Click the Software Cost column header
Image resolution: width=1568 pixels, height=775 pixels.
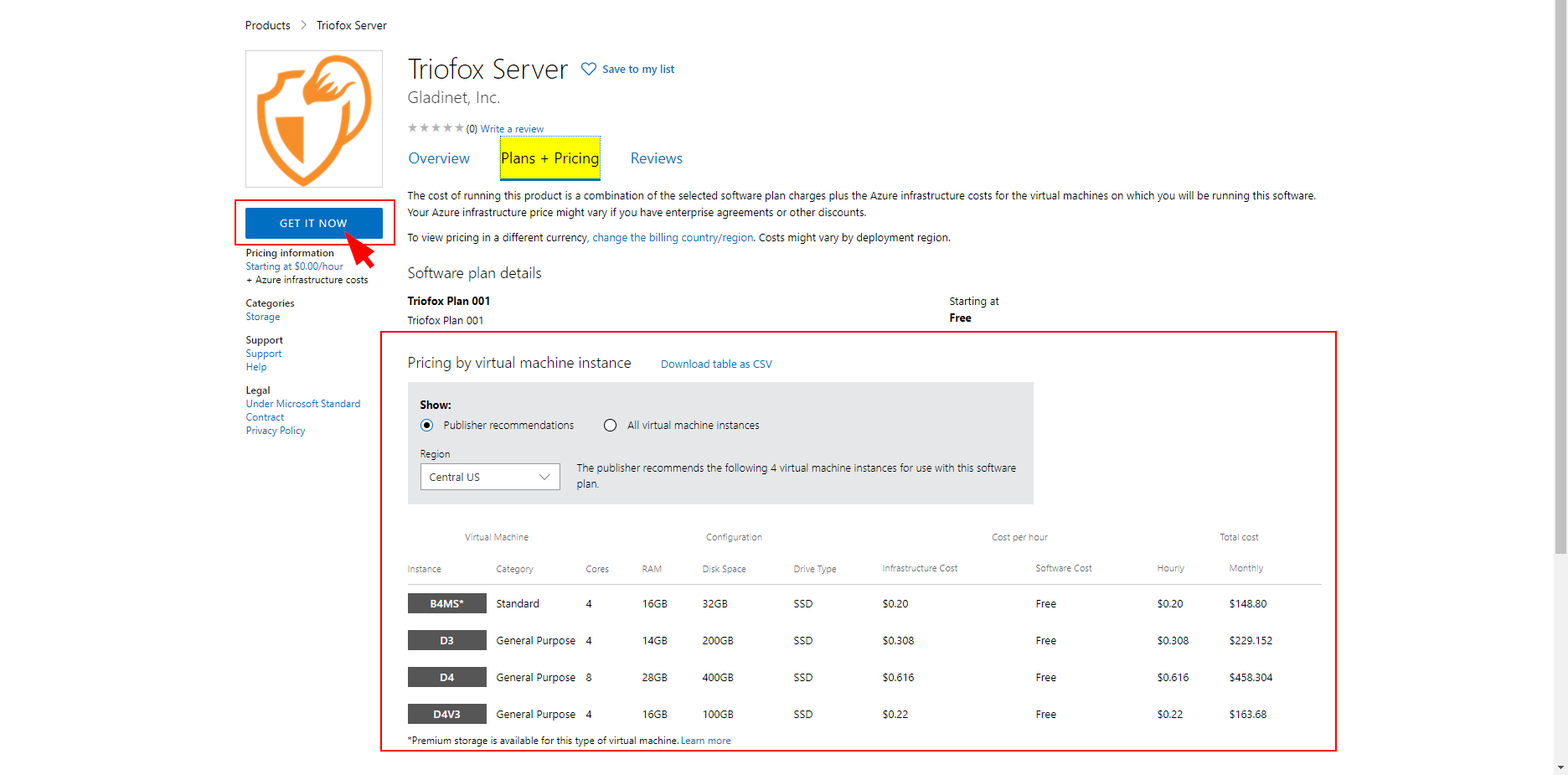(x=1064, y=568)
